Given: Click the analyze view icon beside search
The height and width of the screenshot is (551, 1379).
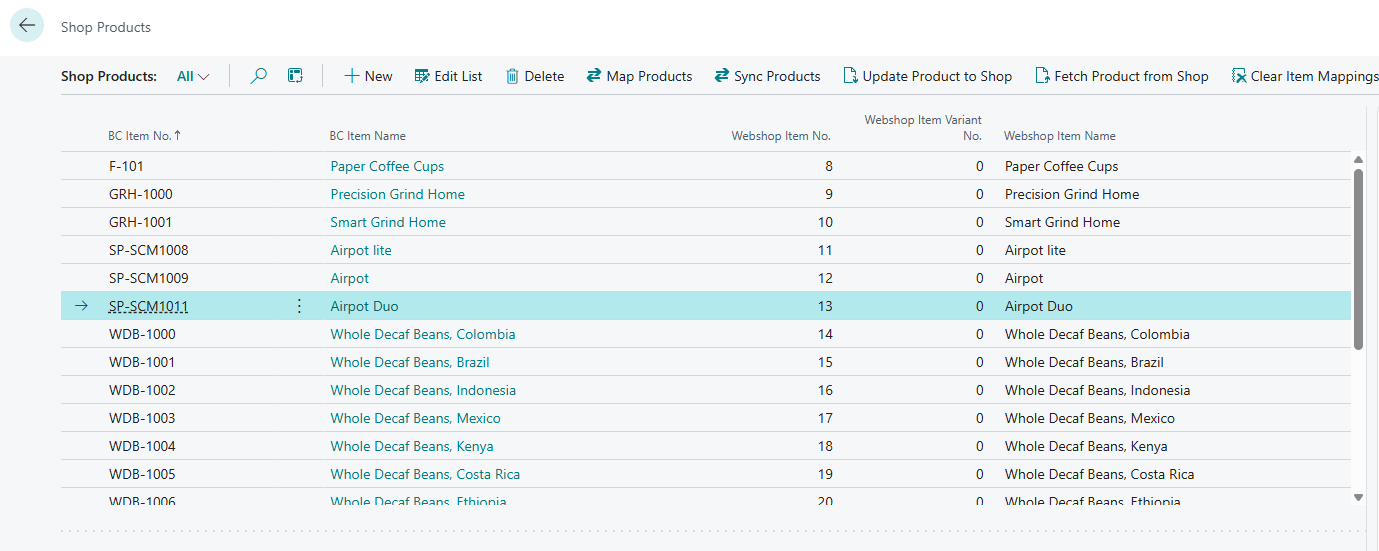Looking at the screenshot, I should tap(295, 76).
